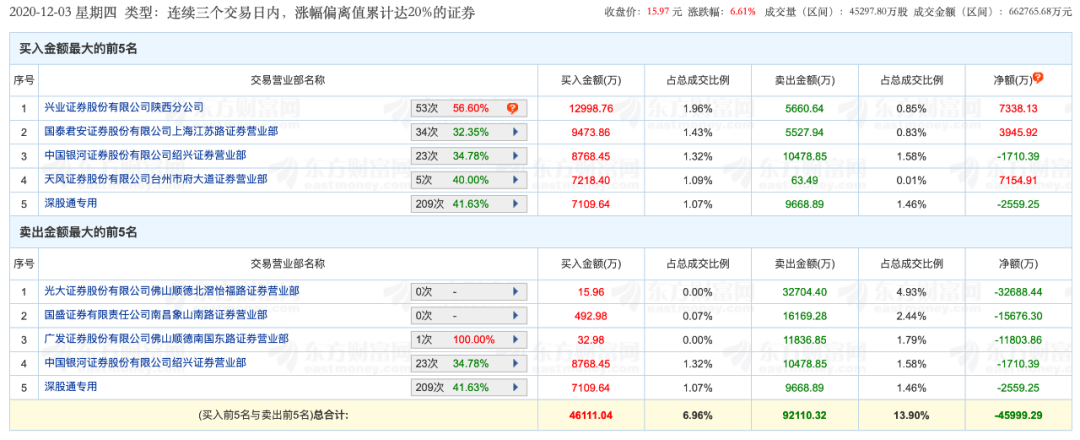This screenshot has height=440, width=1080.
Task: Click total sell amount 92110.32
Action: coord(805,415)
